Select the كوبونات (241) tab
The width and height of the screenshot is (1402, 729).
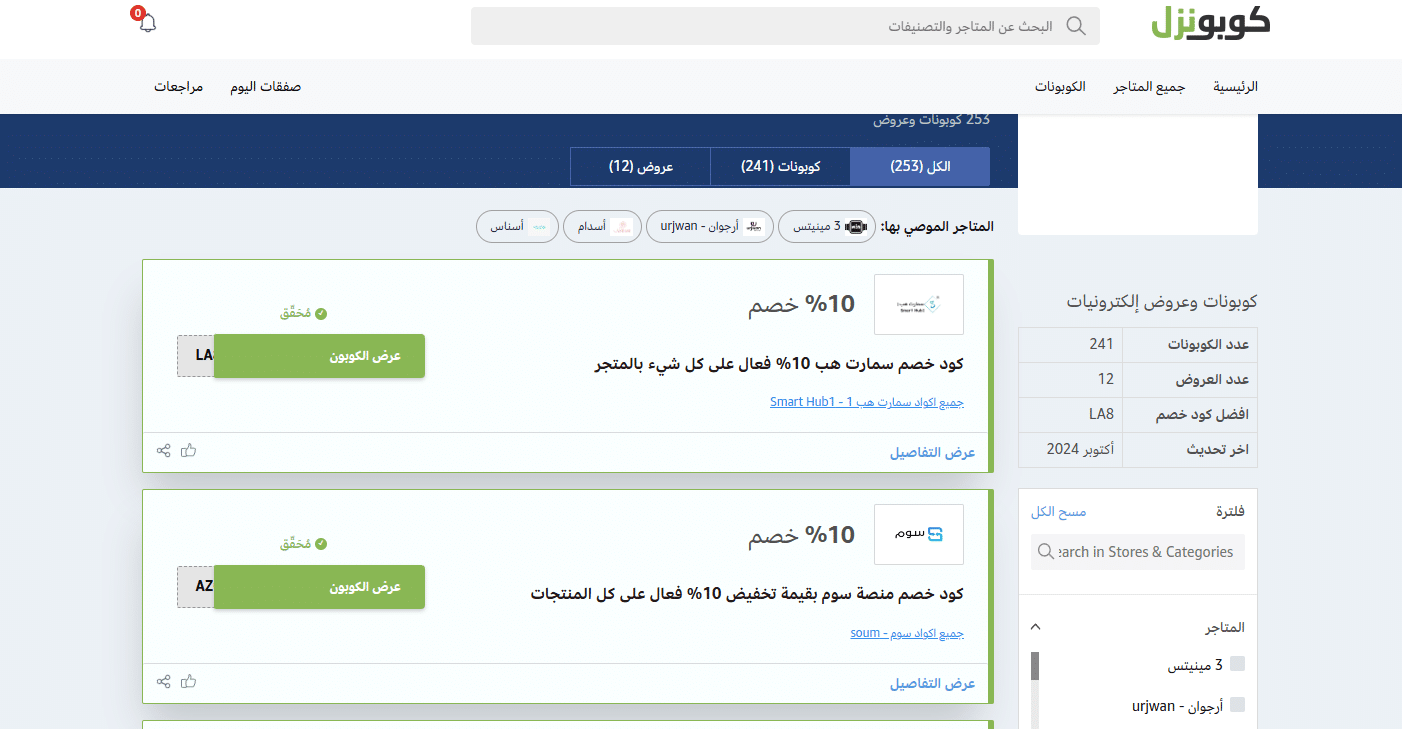click(780, 167)
